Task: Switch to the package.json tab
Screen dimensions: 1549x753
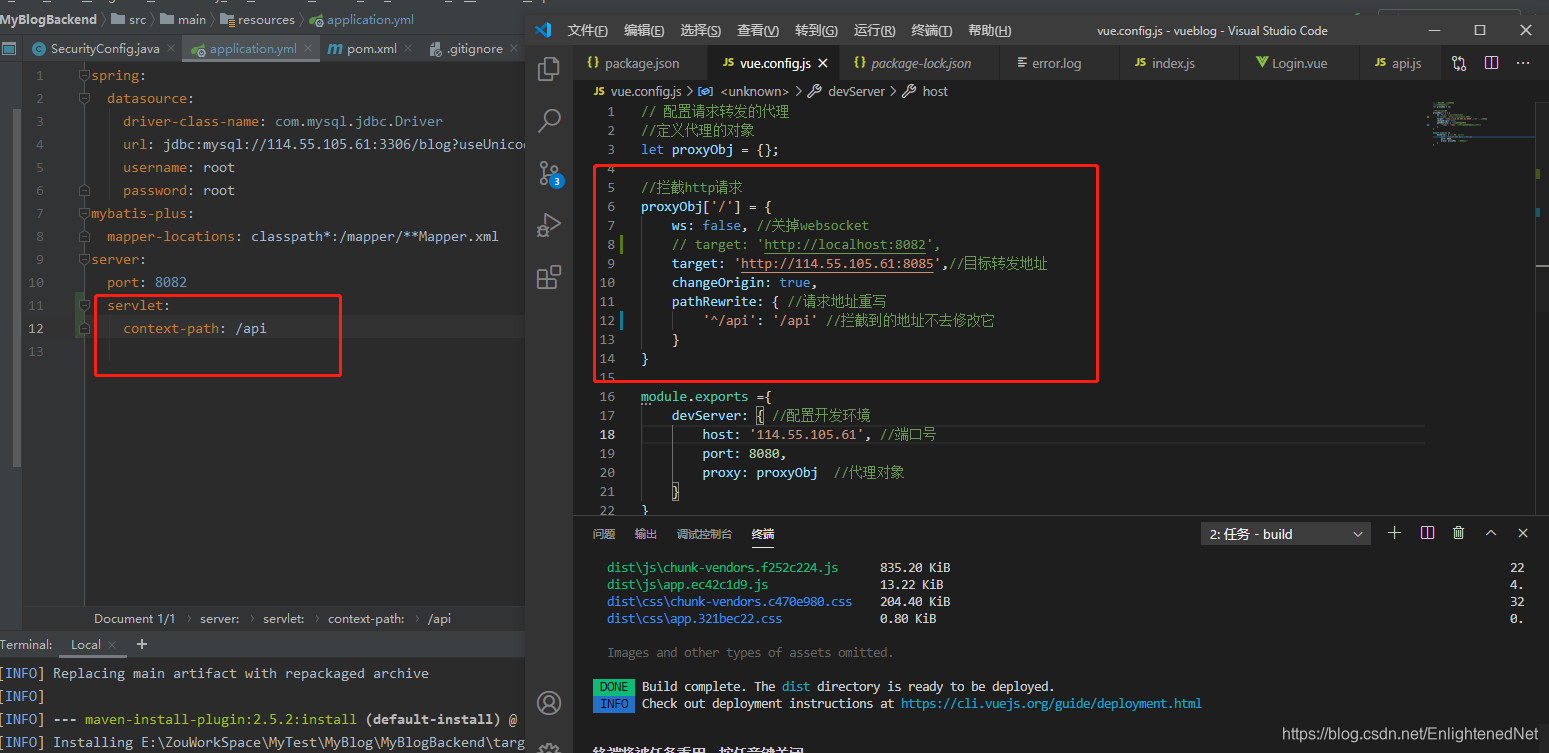Action: click(641, 63)
